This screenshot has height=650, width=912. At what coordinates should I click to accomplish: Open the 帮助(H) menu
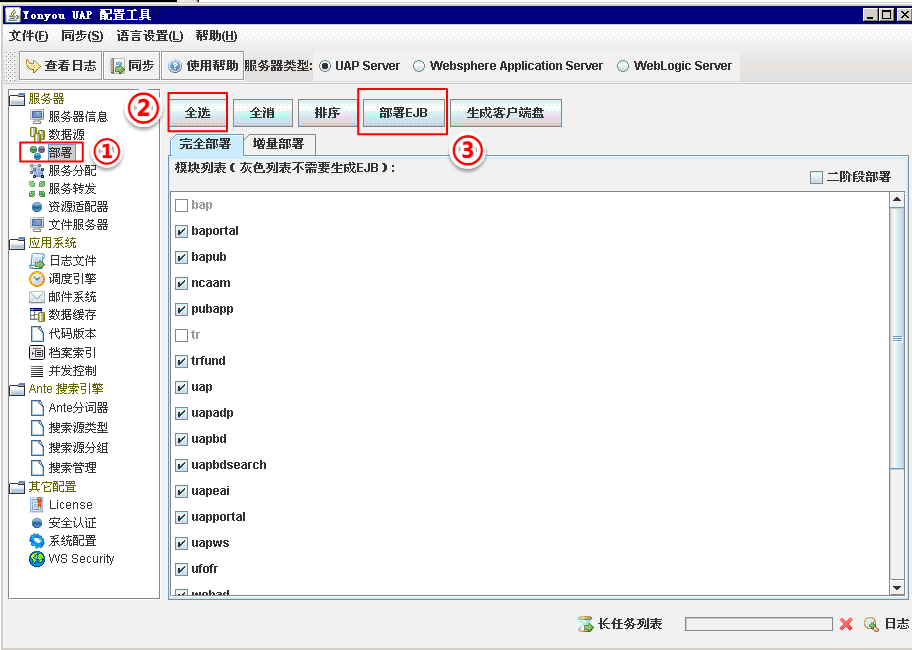coord(216,36)
